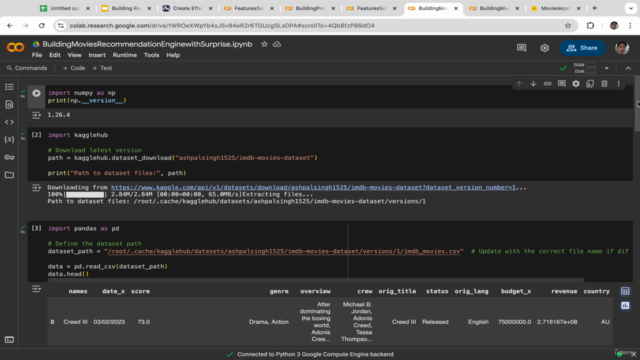Mirror the cell in a tab
The height and width of the screenshot is (360, 640).
click(590, 84)
